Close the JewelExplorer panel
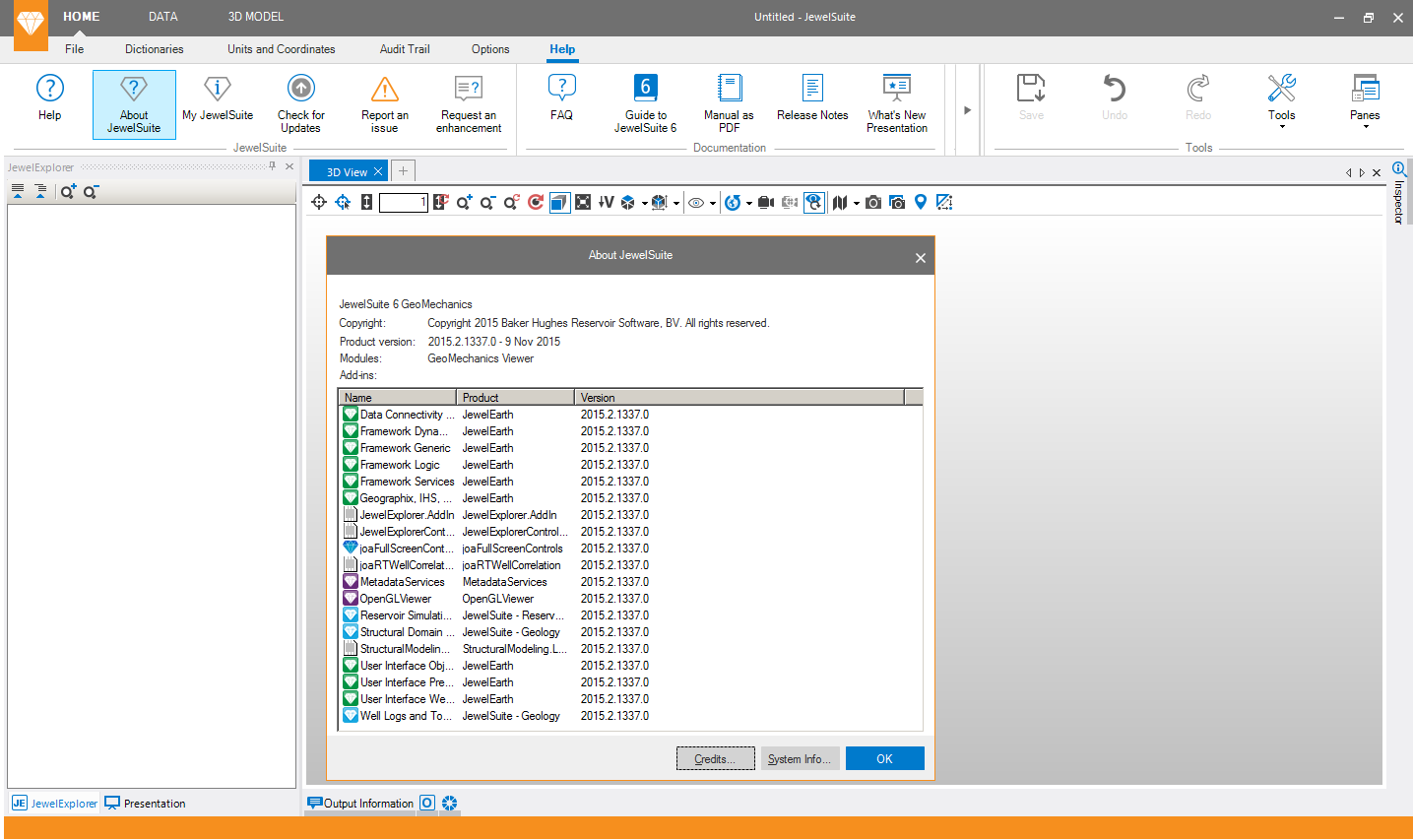This screenshot has width=1413, height=840. pos(289,166)
